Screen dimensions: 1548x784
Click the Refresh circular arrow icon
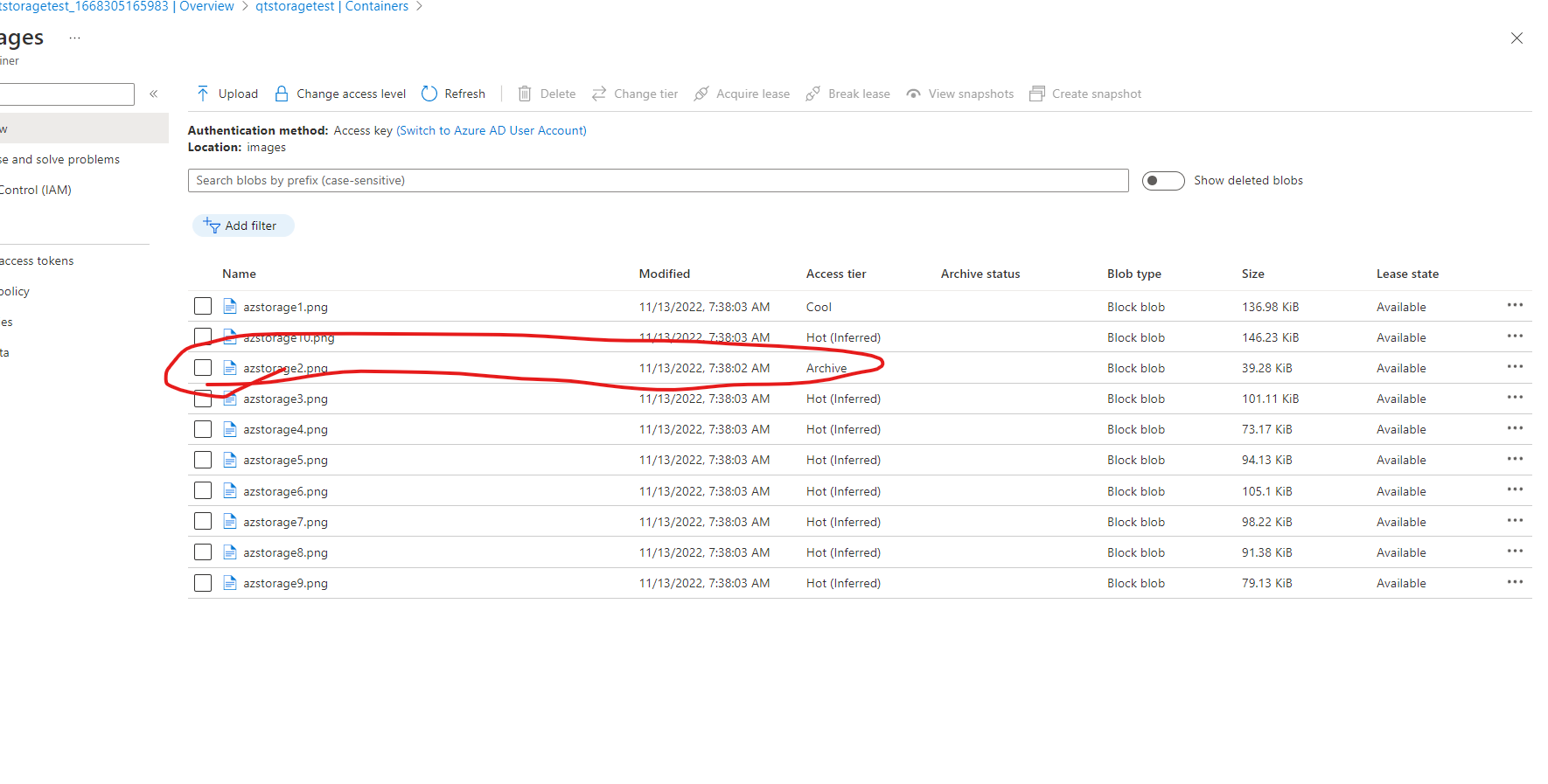pyautogui.click(x=429, y=94)
